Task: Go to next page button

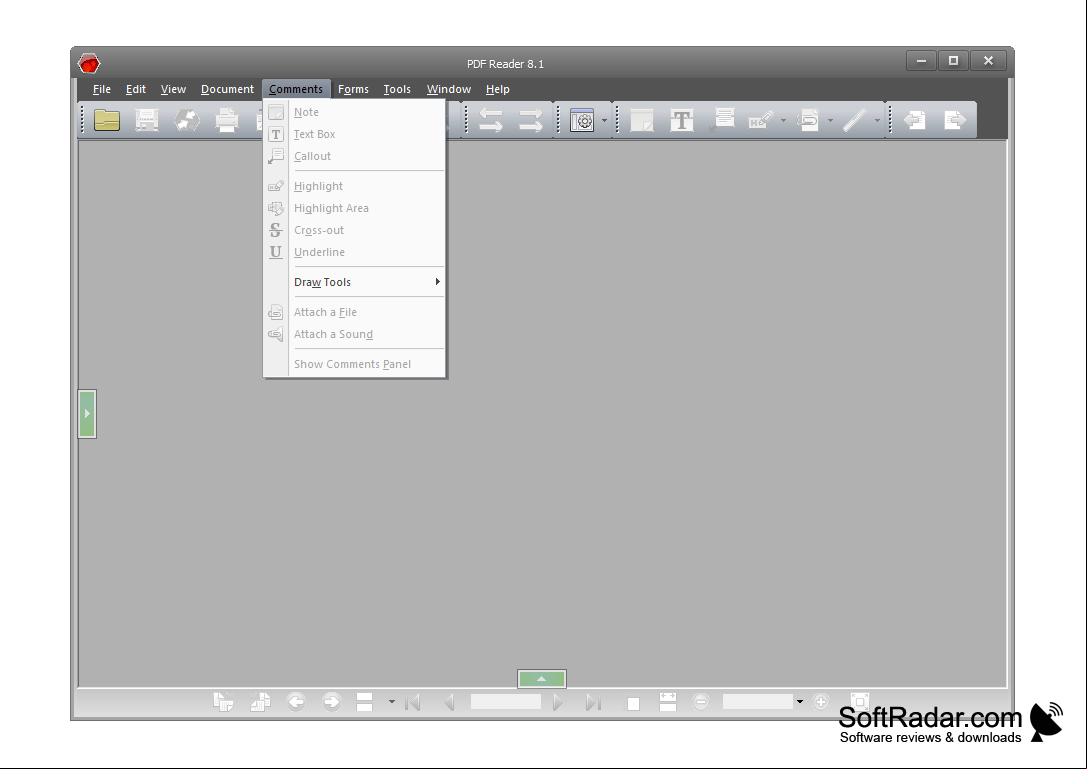Action: click(x=558, y=702)
